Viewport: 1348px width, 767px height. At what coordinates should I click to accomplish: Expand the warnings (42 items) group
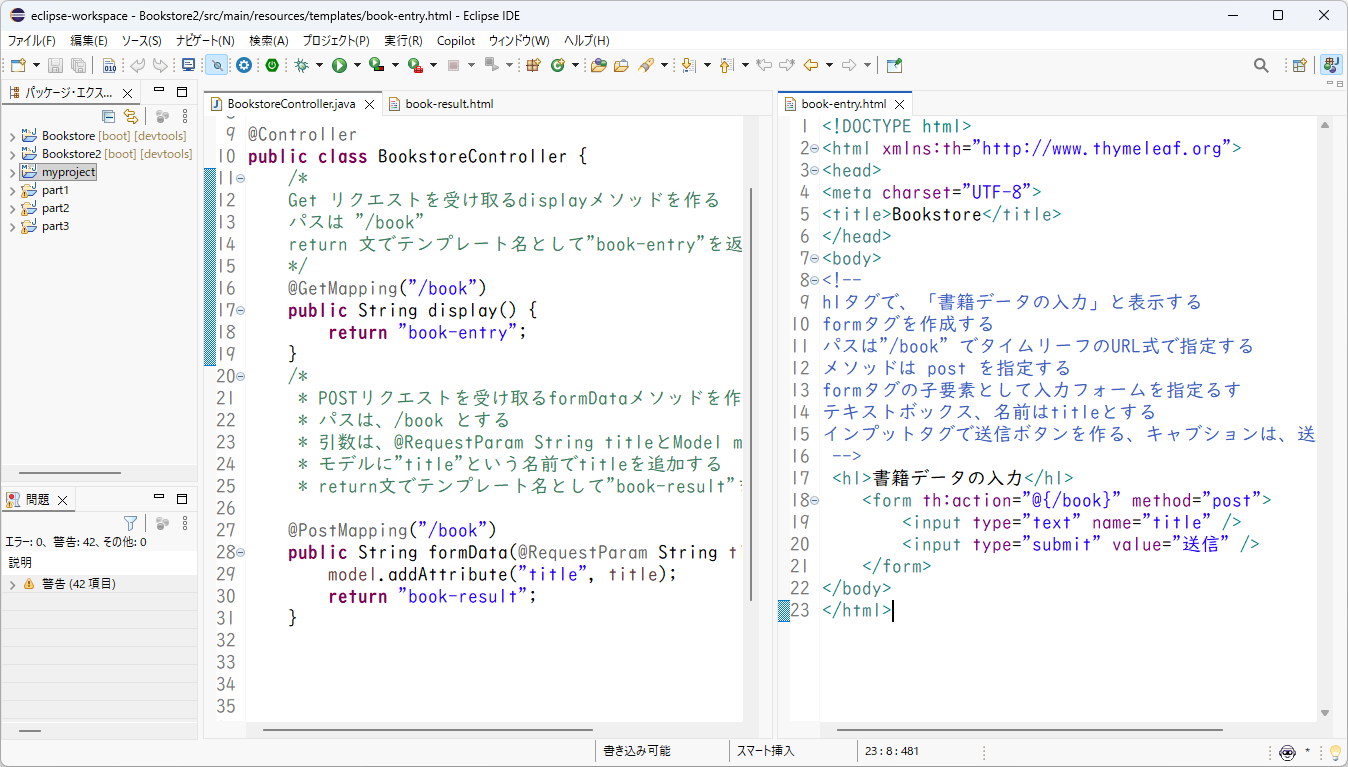pyautogui.click(x=12, y=584)
